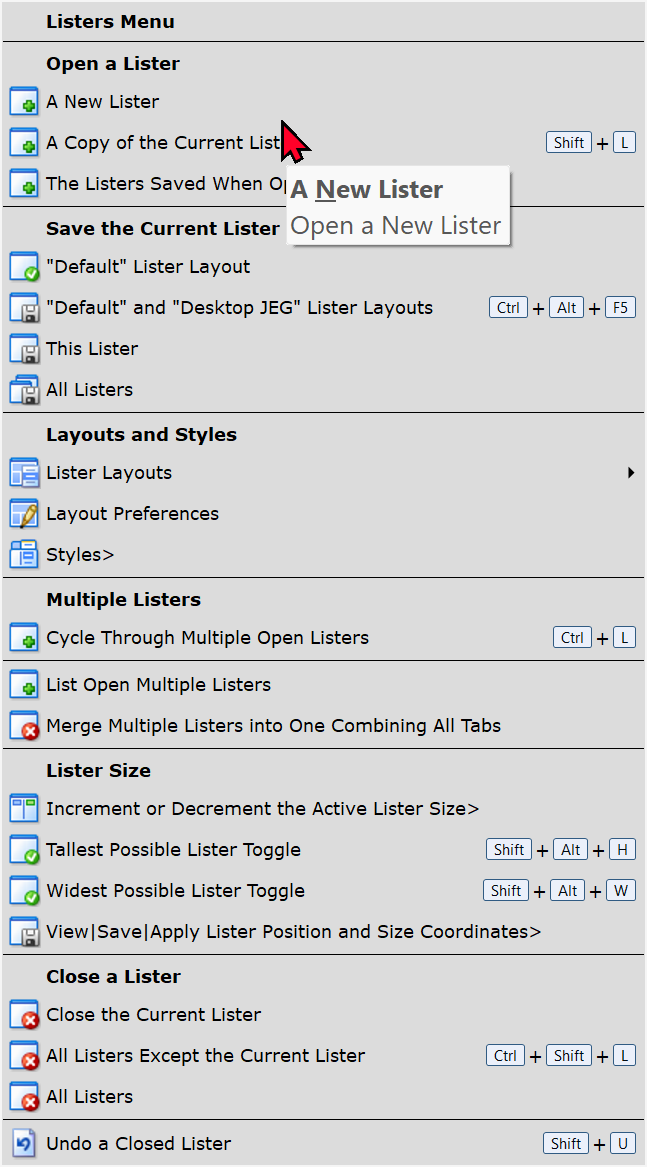
Task: Choose Cycle Through Multiple Open Listers
Action: [x=207, y=638]
